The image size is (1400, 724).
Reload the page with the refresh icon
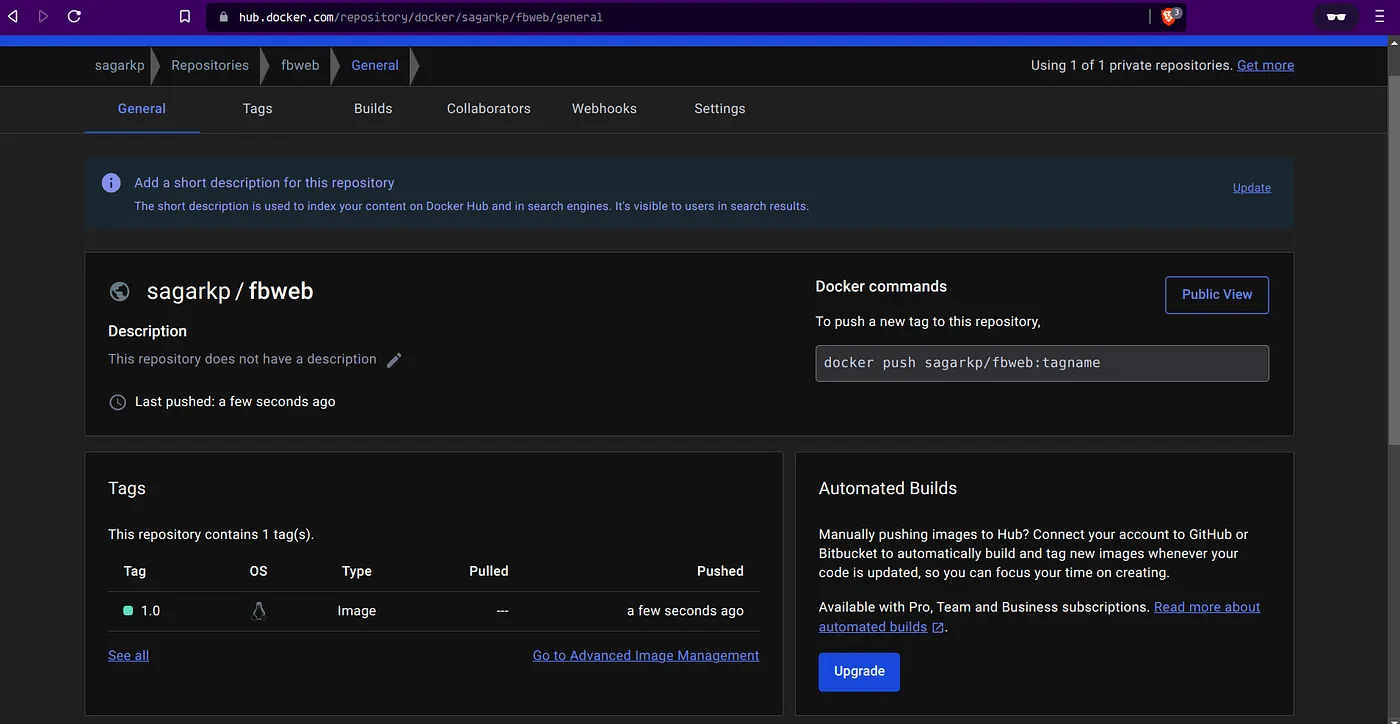(x=74, y=16)
